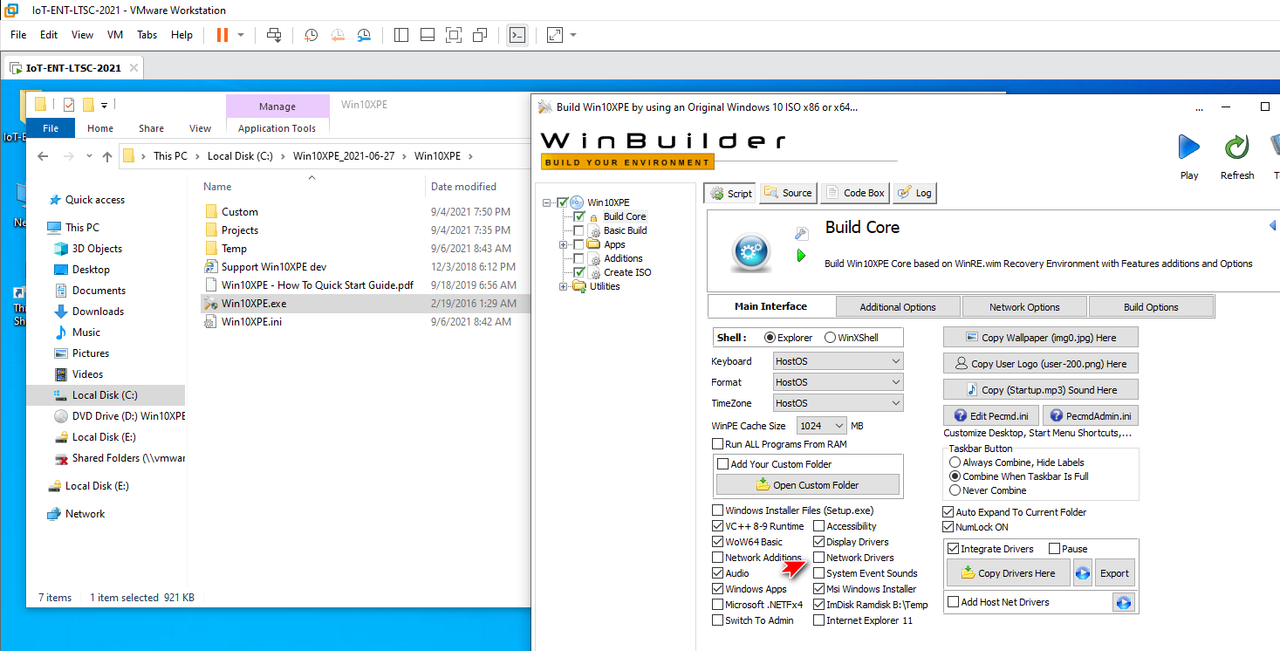
Task: Expand Apps node in WinBuilder tree
Action: [x=564, y=244]
